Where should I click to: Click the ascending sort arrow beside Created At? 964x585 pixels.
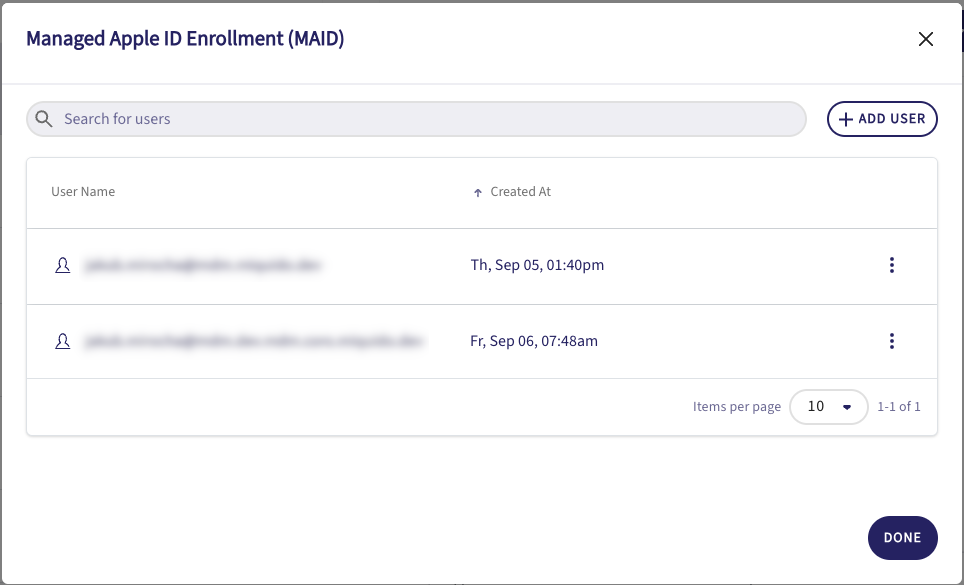click(478, 192)
